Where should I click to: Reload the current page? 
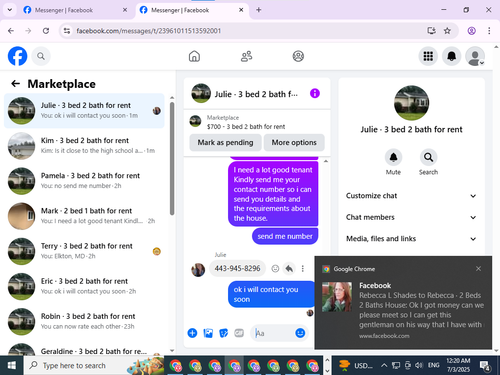pos(46,31)
